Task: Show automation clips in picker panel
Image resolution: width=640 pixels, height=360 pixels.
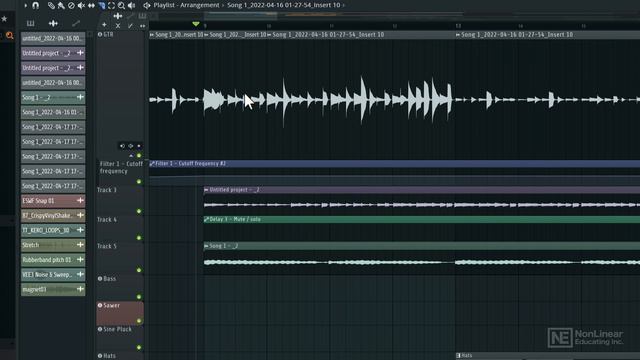Action: [x=76, y=23]
